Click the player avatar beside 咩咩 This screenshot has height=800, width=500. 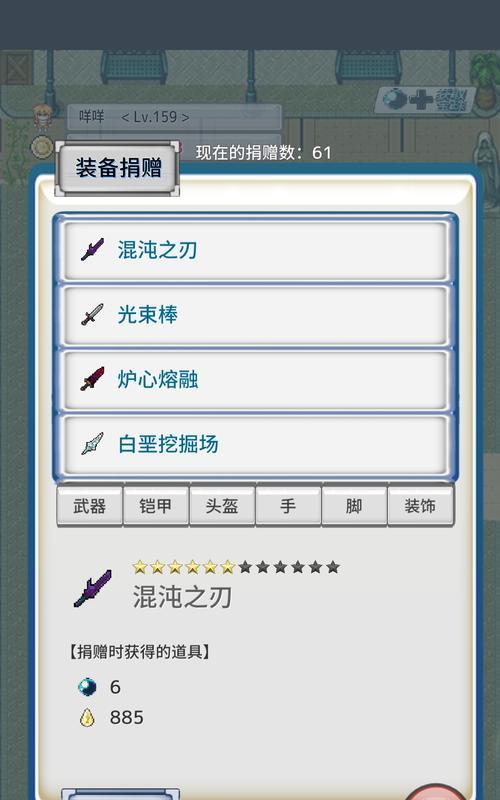[x=43, y=117]
